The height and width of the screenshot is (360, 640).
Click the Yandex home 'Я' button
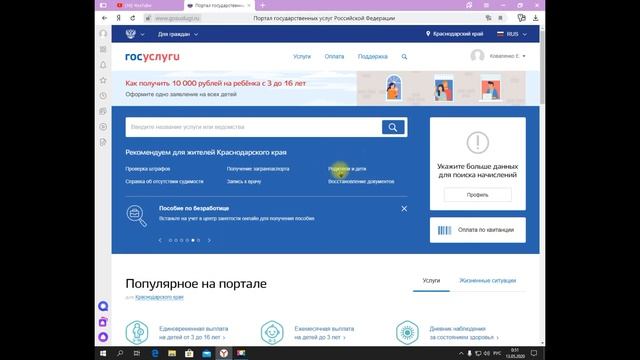tap(118, 18)
